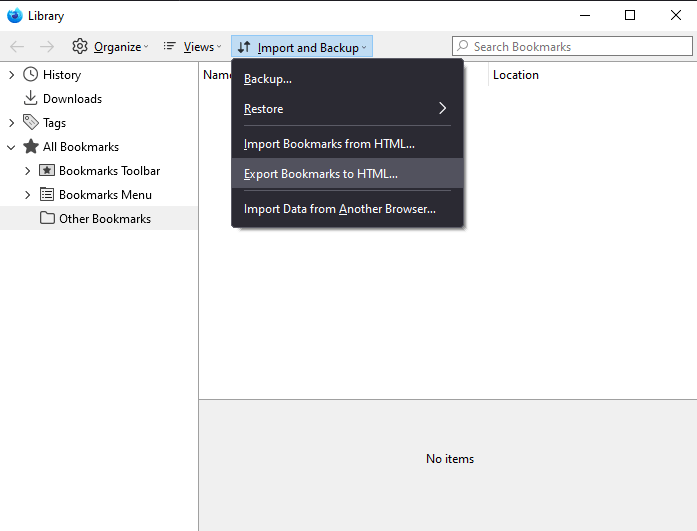
Task: Choose Backup... from the menu
Action: tap(347, 79)
